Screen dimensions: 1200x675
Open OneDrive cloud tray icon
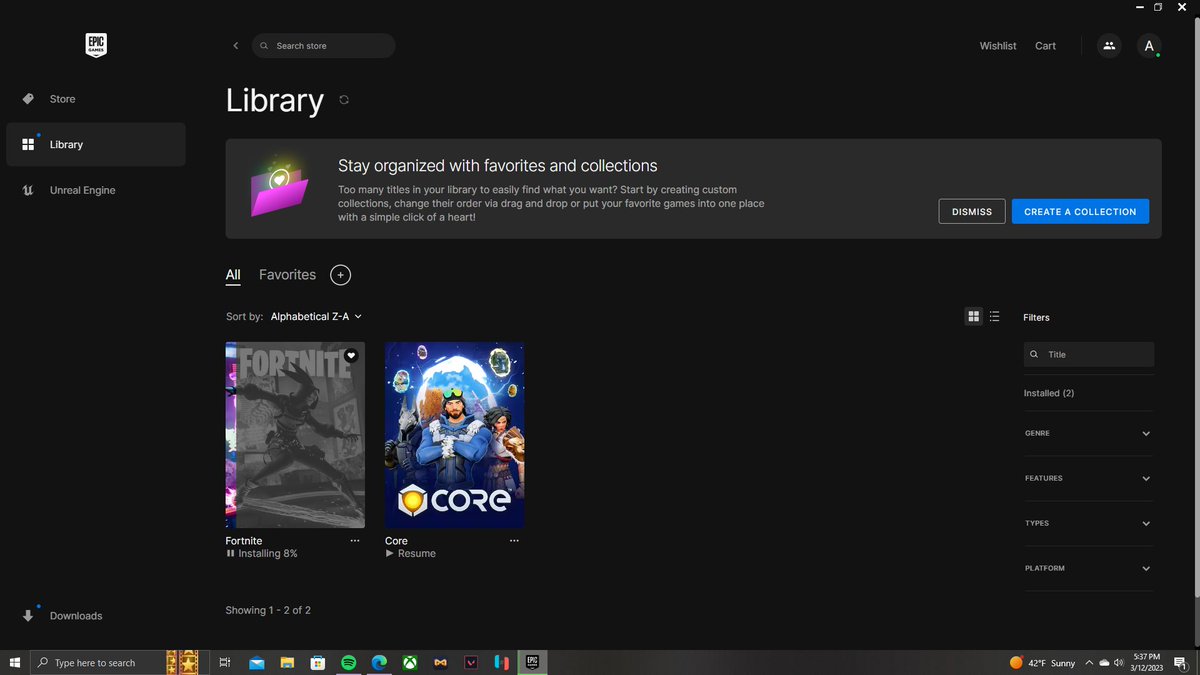1104,663
